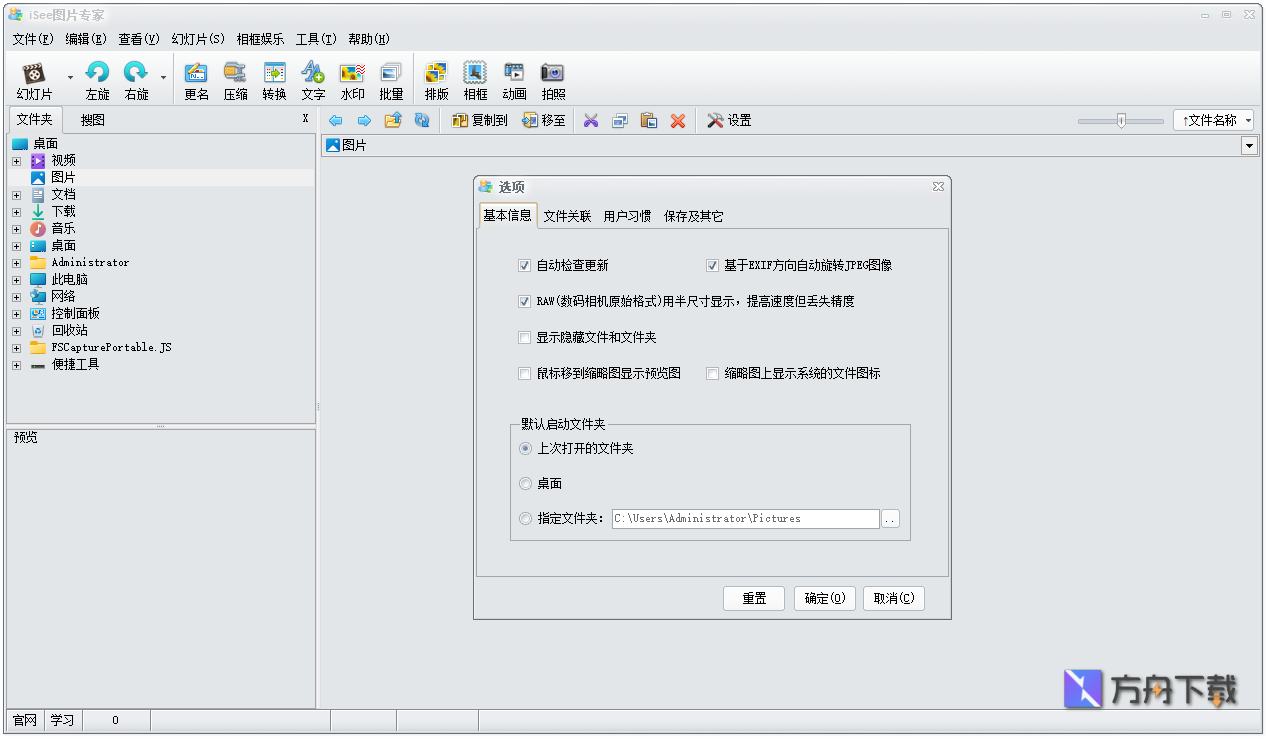Expand the 视频 tree node
Image resolution: width=1267 pixels, height=738 pixels.
16,160
